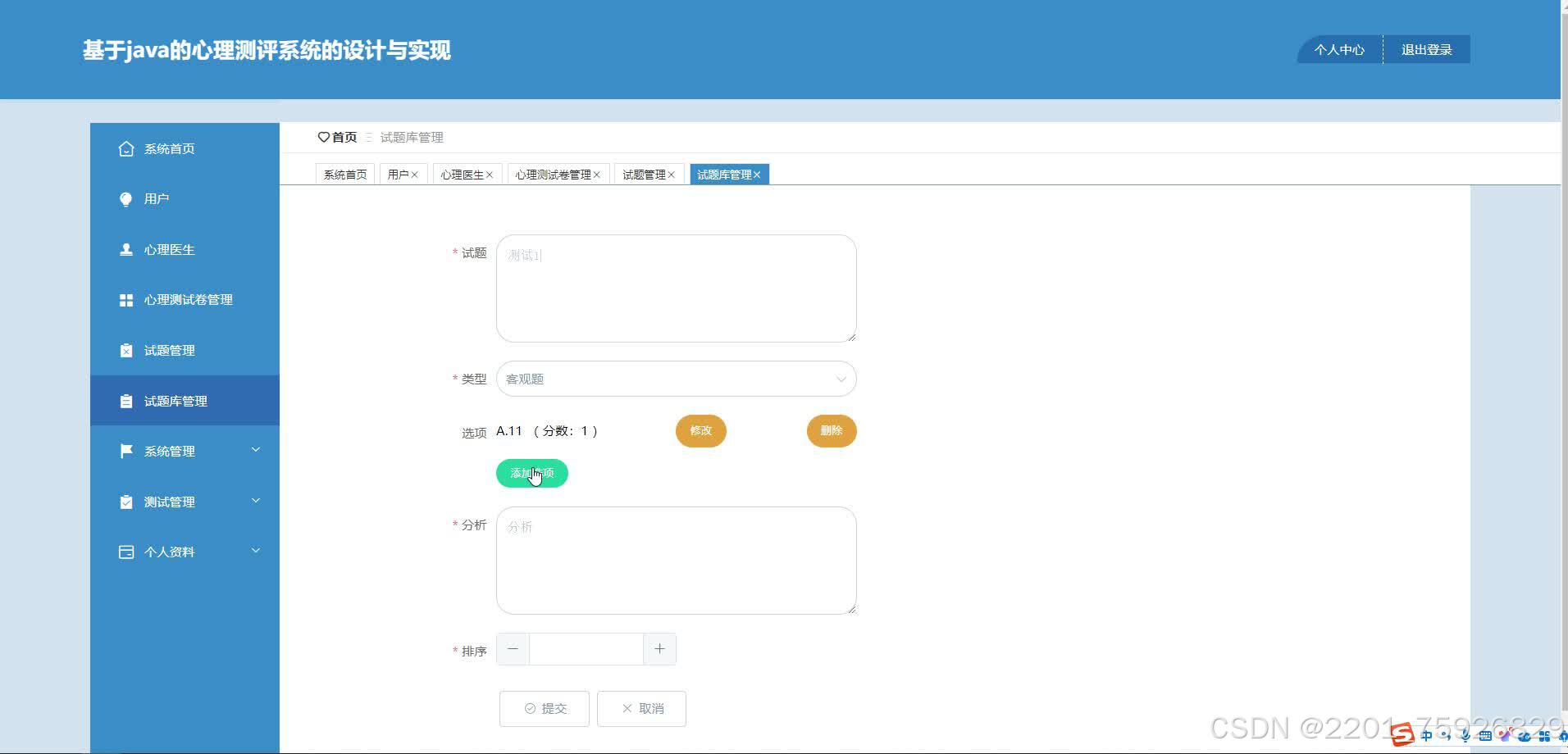The width and height of the screenshot is (1568, 754).
Task: Open 试题管理 in the sidebar
Action: 185,351
